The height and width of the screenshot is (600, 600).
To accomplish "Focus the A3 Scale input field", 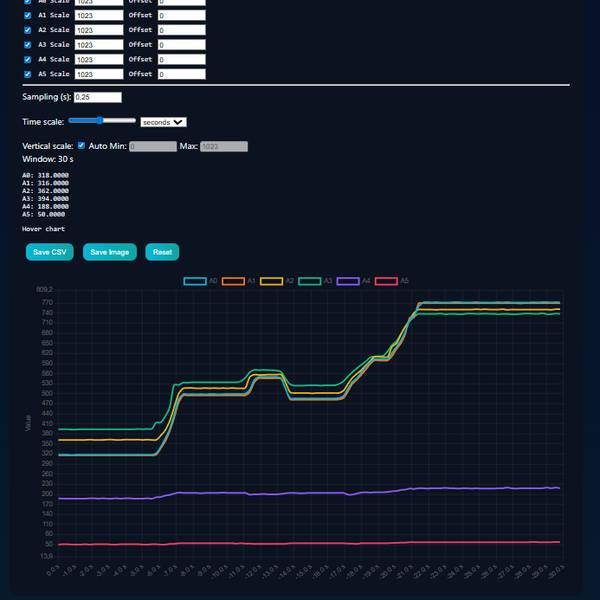I will click(99, 45).
